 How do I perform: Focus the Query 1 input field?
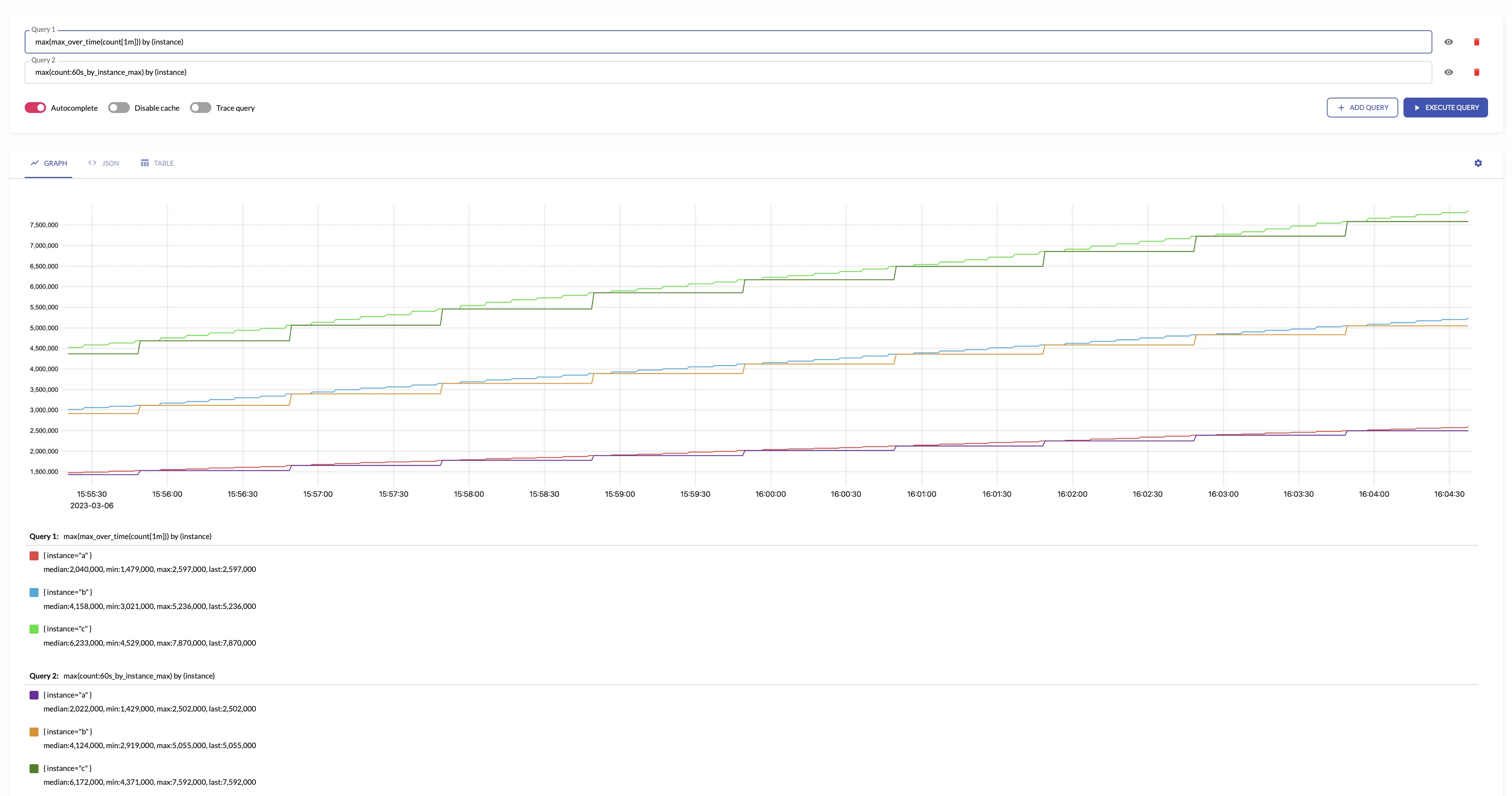pyautogui.click(x=728, y=42)
